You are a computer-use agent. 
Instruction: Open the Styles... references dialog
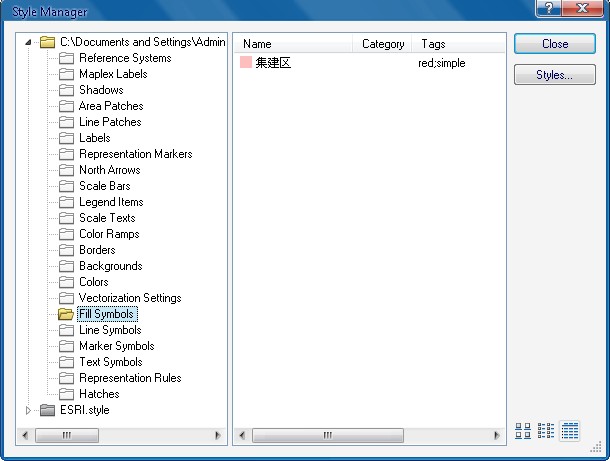tap(555, 75)
